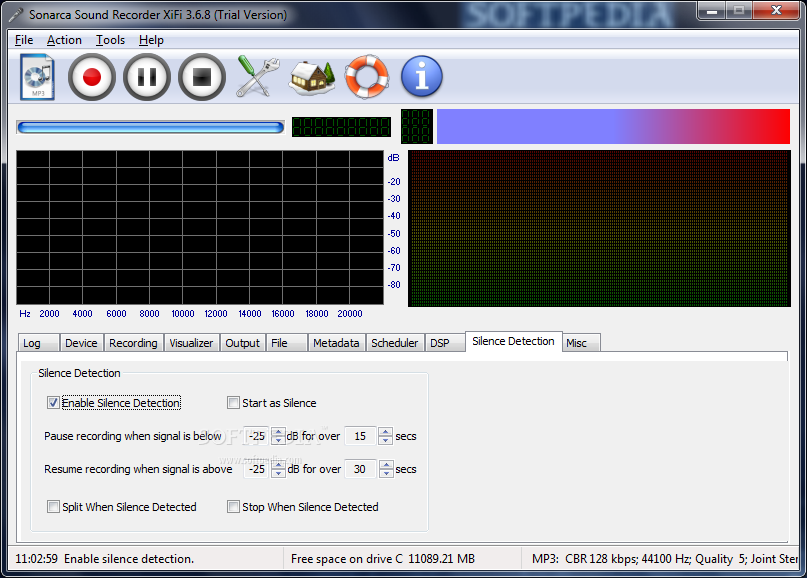Decrease resume threshold dB with down arrow

pyautogui.click(x=278, y=474)
